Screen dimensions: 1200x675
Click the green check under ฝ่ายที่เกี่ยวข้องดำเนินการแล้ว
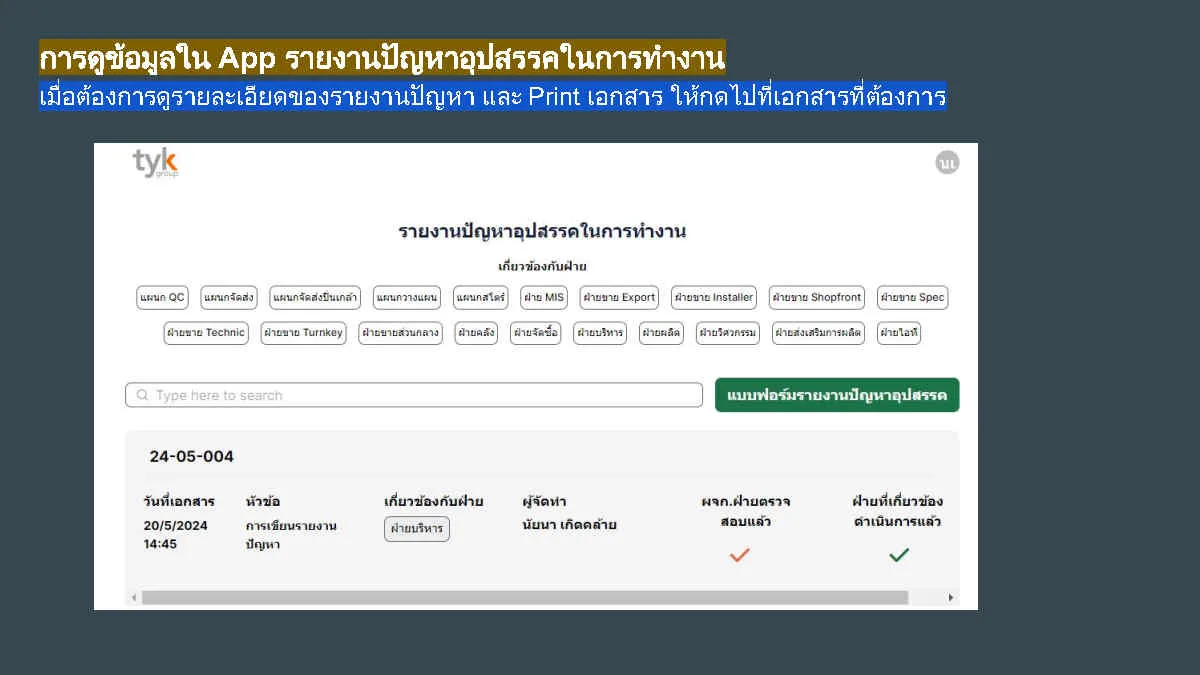coord(899,554)
